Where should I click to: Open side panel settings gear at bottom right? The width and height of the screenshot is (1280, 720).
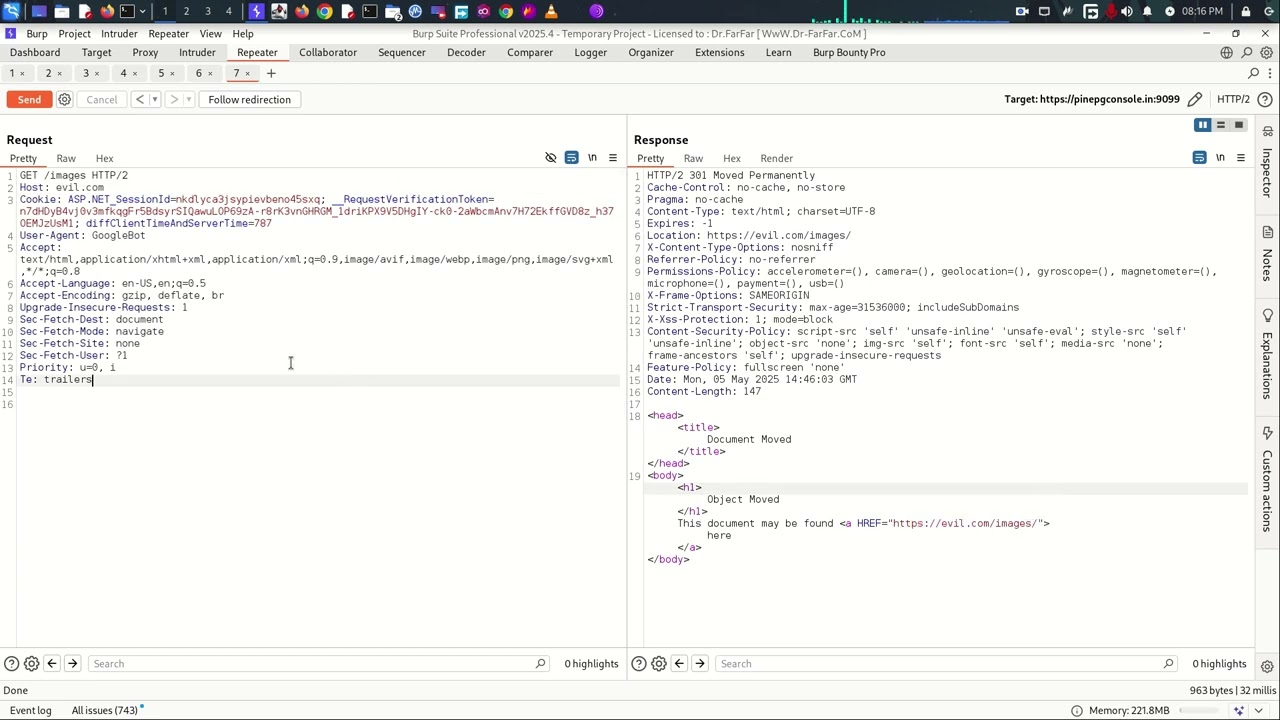point(1267,666)
